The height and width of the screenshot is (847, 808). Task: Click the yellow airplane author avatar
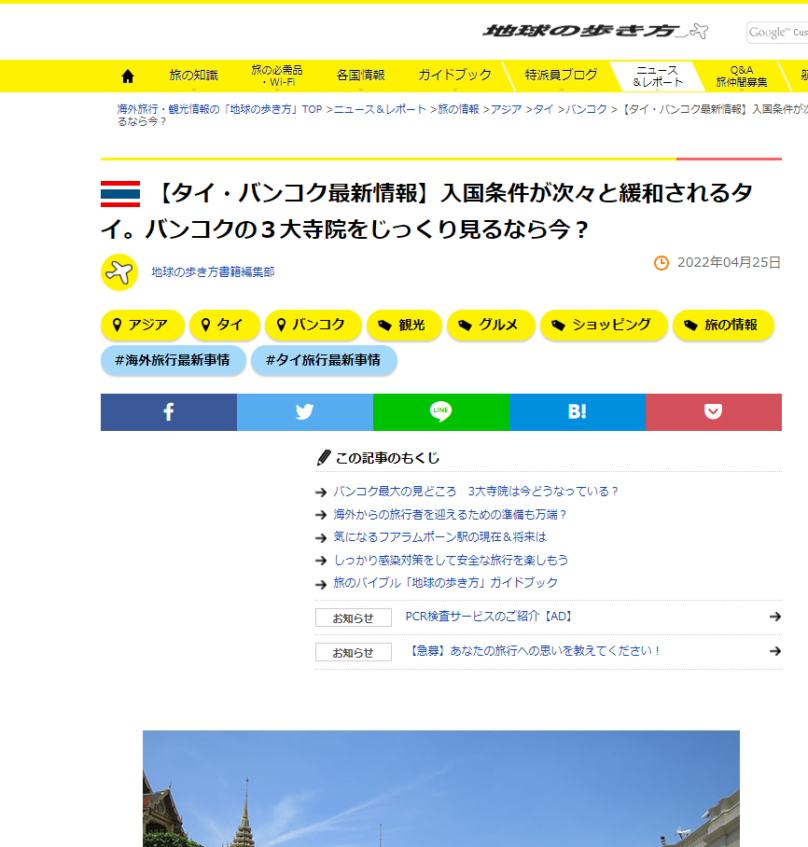(x=119, y=271)
